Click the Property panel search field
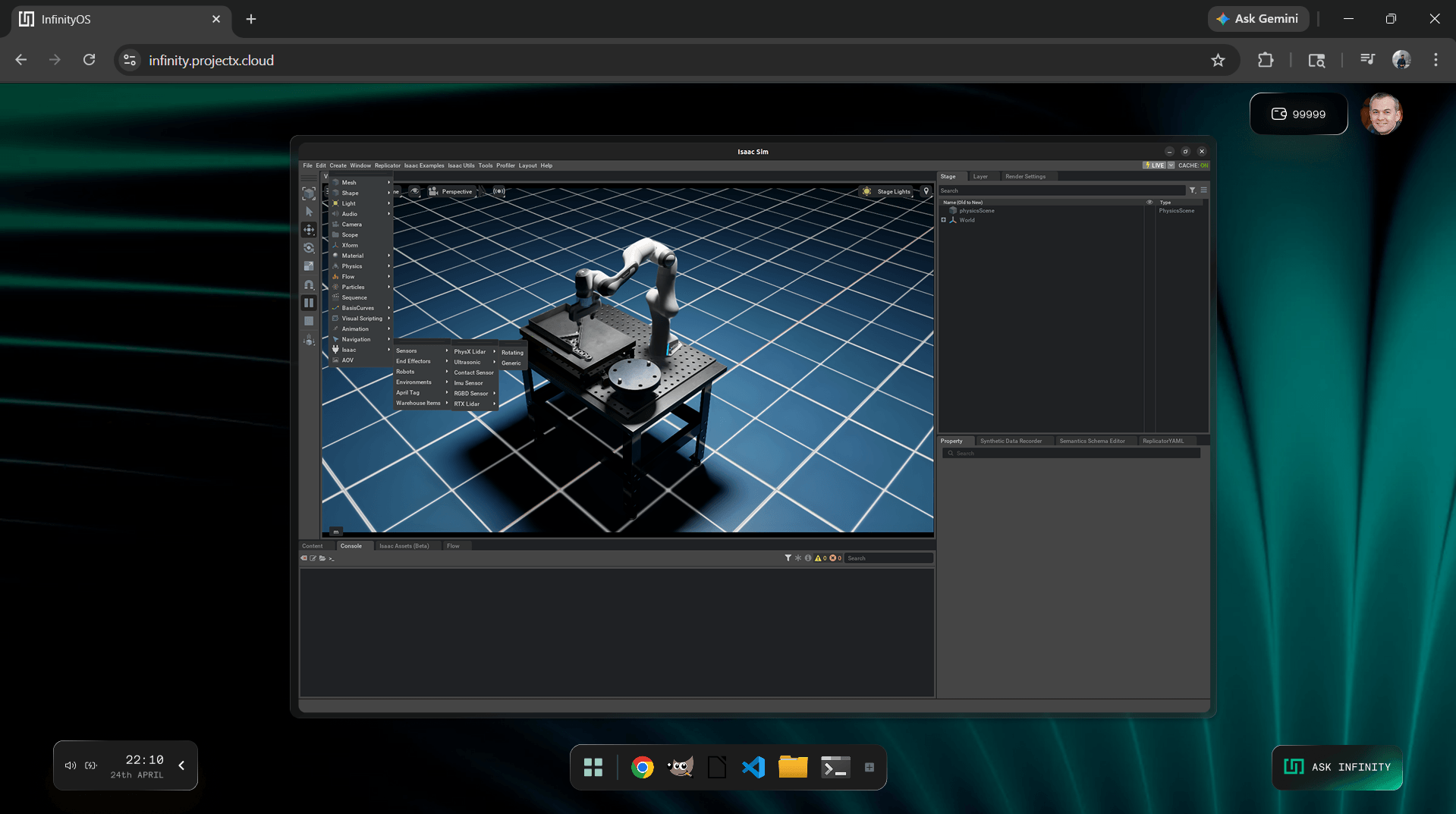This screenshot has width=1456, height=814. (x=1071, y=453)
